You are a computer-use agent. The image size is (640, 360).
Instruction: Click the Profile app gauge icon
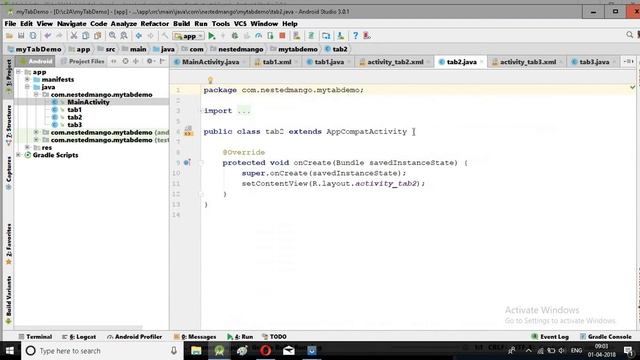[258, 36]
